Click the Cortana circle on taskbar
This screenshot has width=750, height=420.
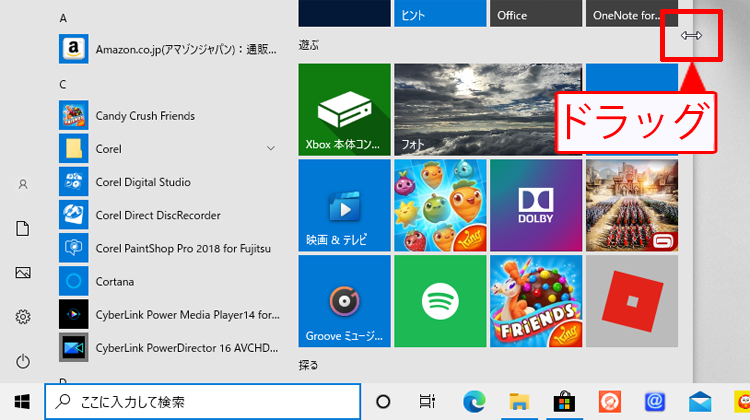[x=383, y=402]
